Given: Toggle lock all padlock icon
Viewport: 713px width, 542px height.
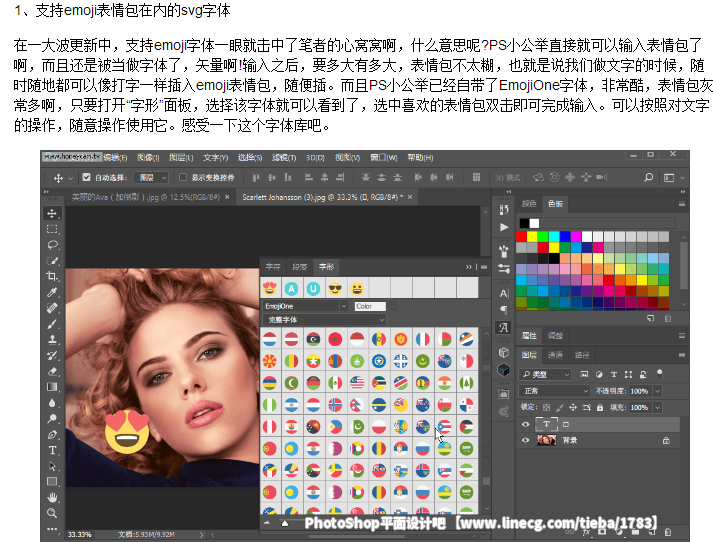Looking at the screenshot, I should point(600,407).
